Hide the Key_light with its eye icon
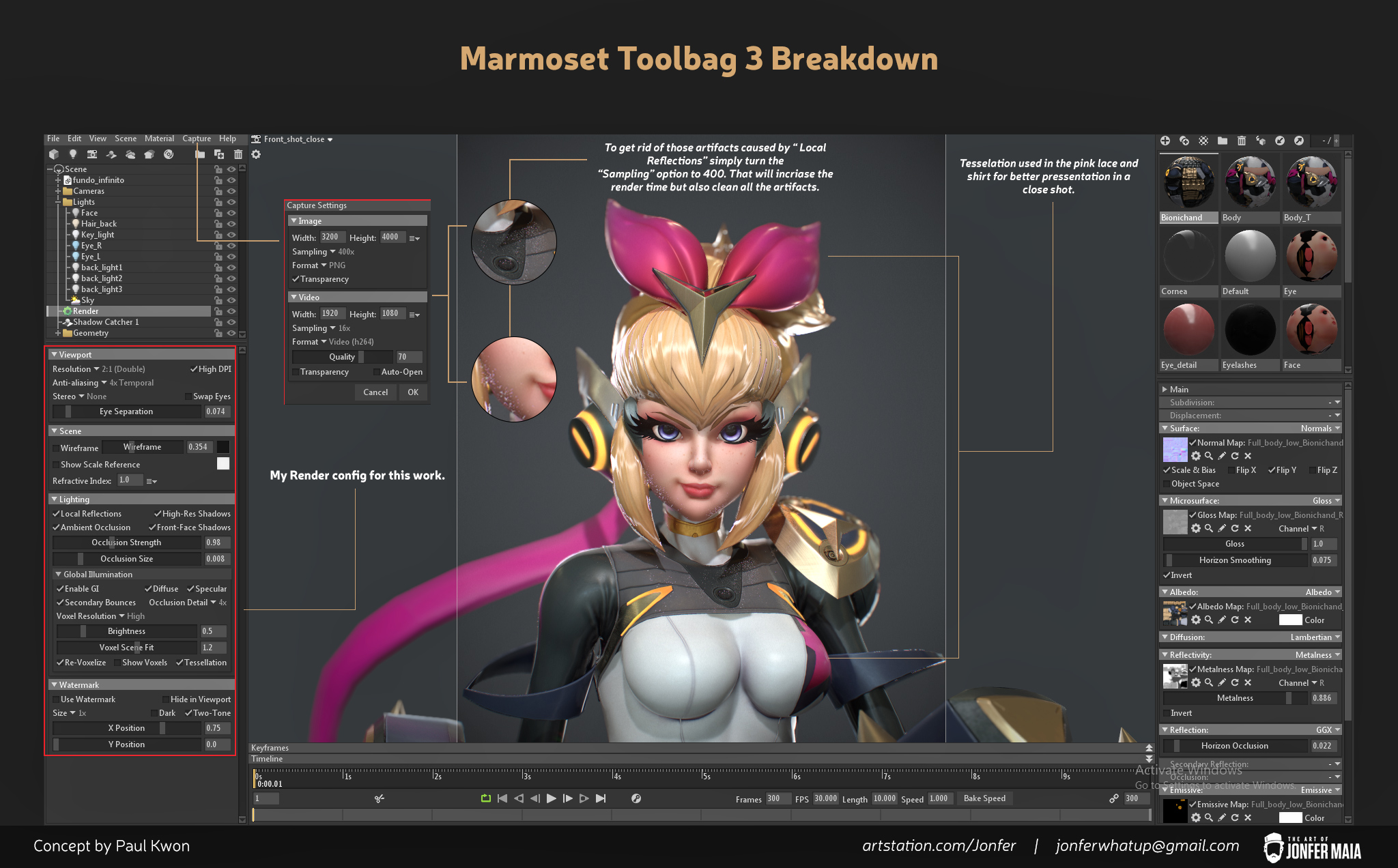 pos(231,235)
